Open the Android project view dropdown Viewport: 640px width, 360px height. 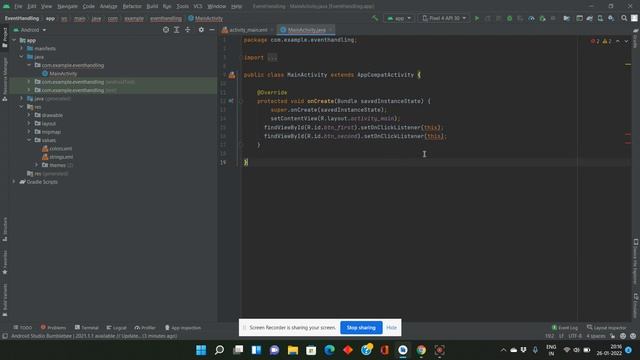pos(30,30)
